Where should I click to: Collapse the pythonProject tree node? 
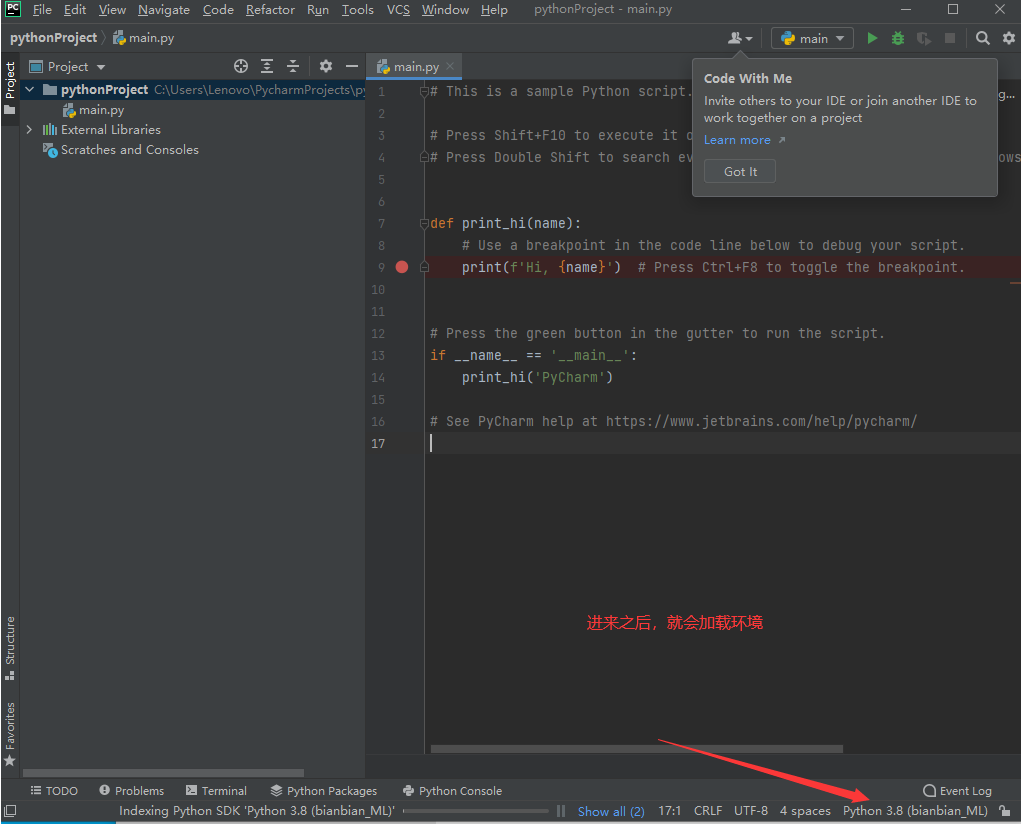[28, 89]
